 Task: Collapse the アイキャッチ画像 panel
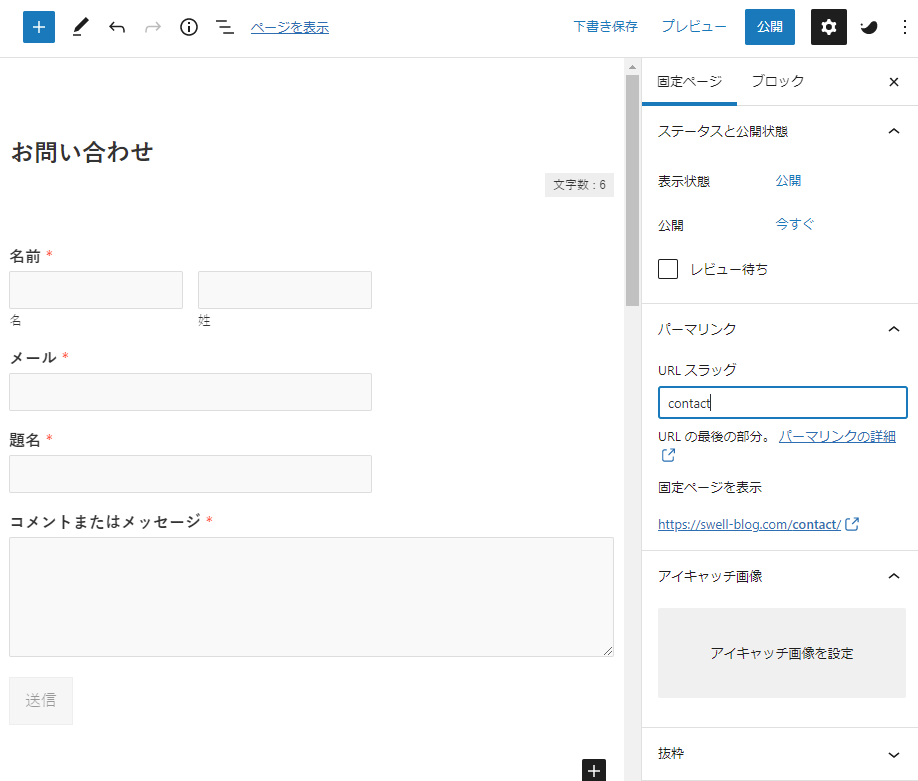pos(894,576)
